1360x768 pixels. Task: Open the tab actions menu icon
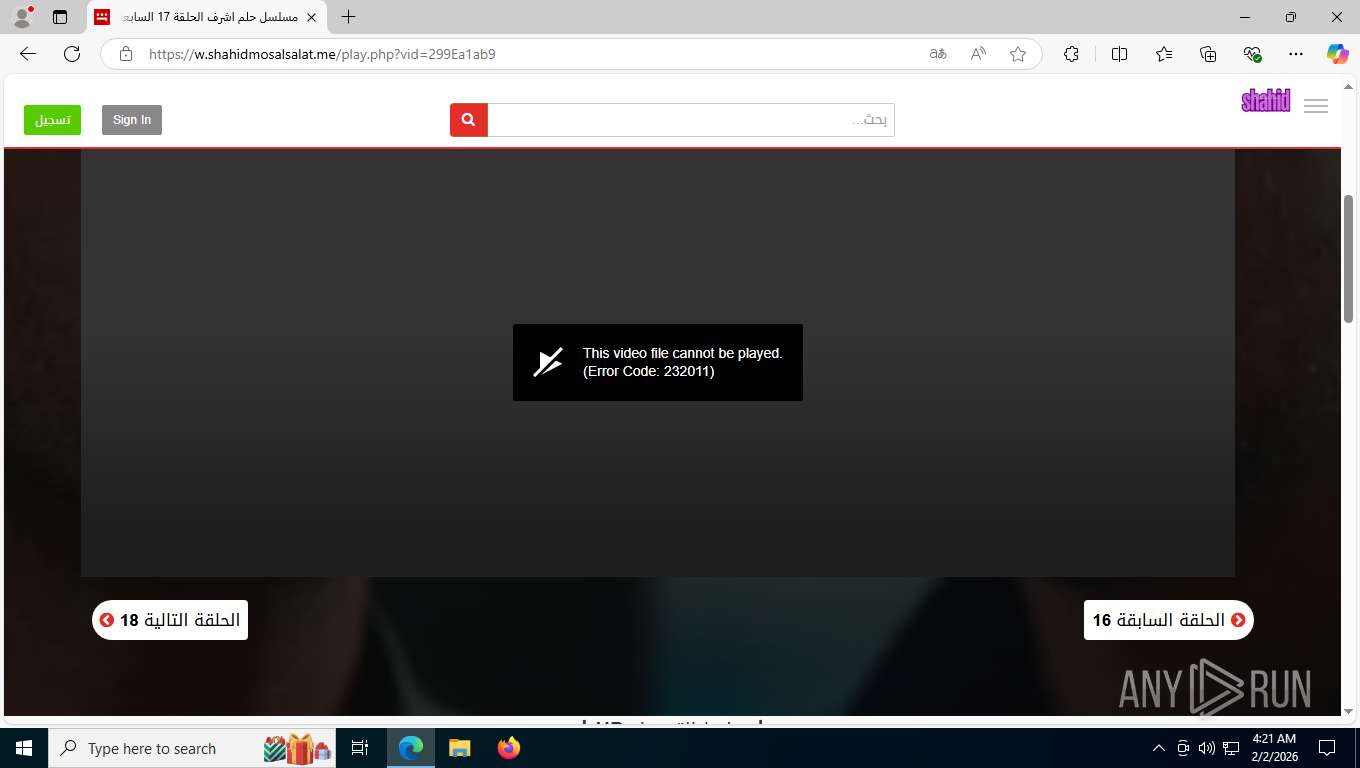point(60,17)
